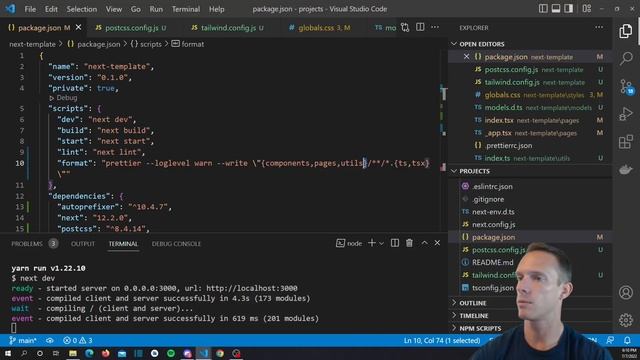Image resolution: width=640 pixels, height=360 pixels.
Task: Collapse the Open Editors section
Action: [x=454, y=44]
